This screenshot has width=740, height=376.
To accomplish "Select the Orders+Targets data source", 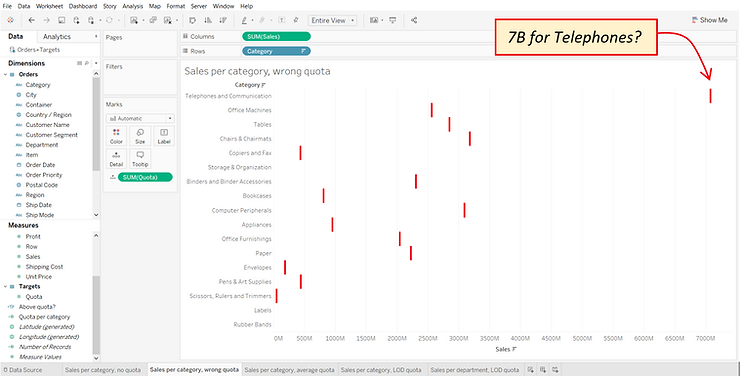I will tap(34, 50).
